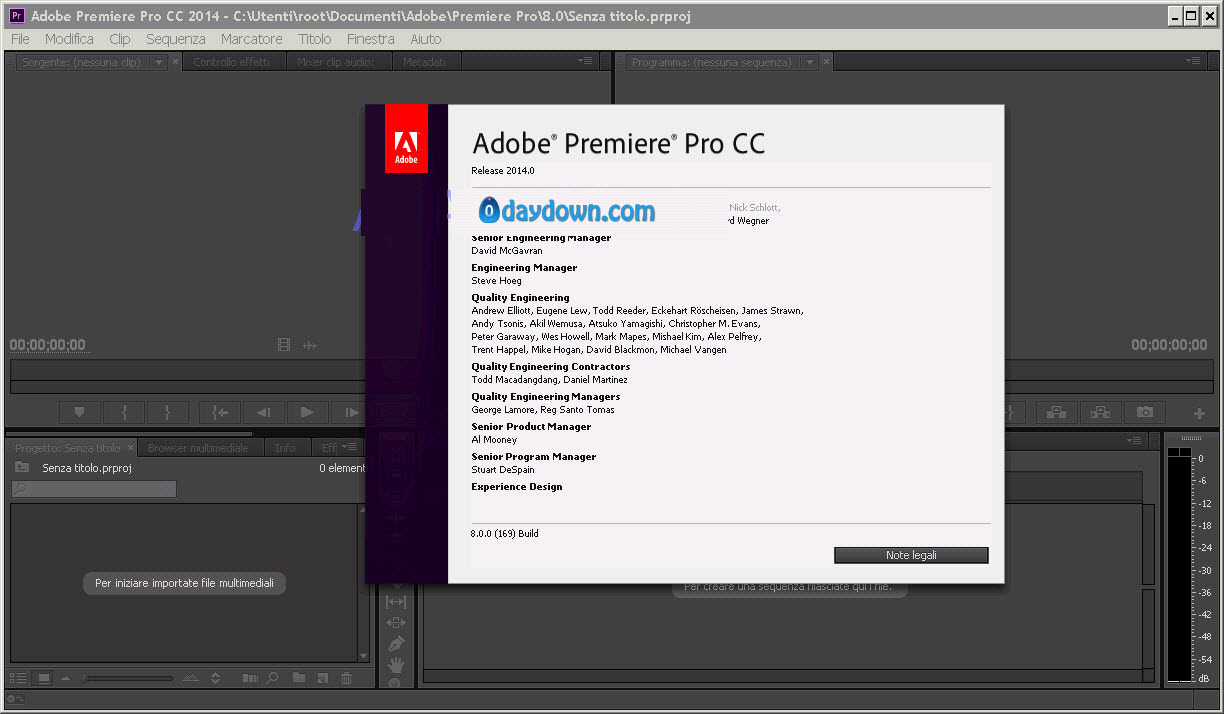Click the Source monitor Go to In button
The height and width of the screenshot is (714, 1224).
pyautogui.click(x=220, y=412)
